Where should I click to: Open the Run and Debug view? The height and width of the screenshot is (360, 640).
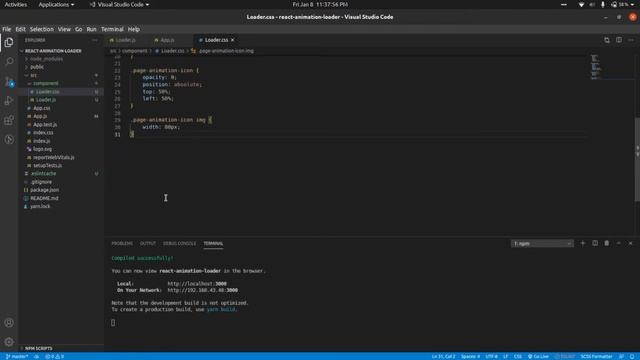pos(9,101)
